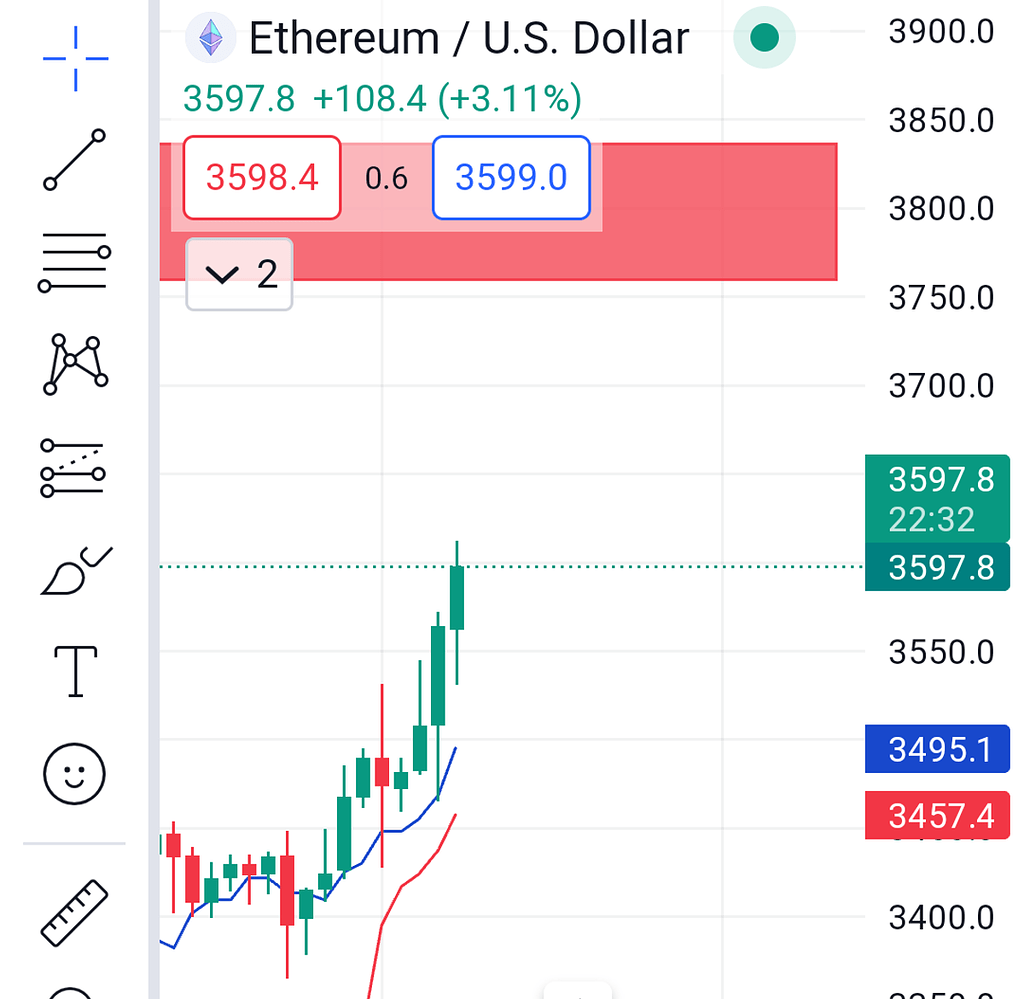Select the XABCD pattern tool
The image size is (1024, 999).
coord(75,364)
